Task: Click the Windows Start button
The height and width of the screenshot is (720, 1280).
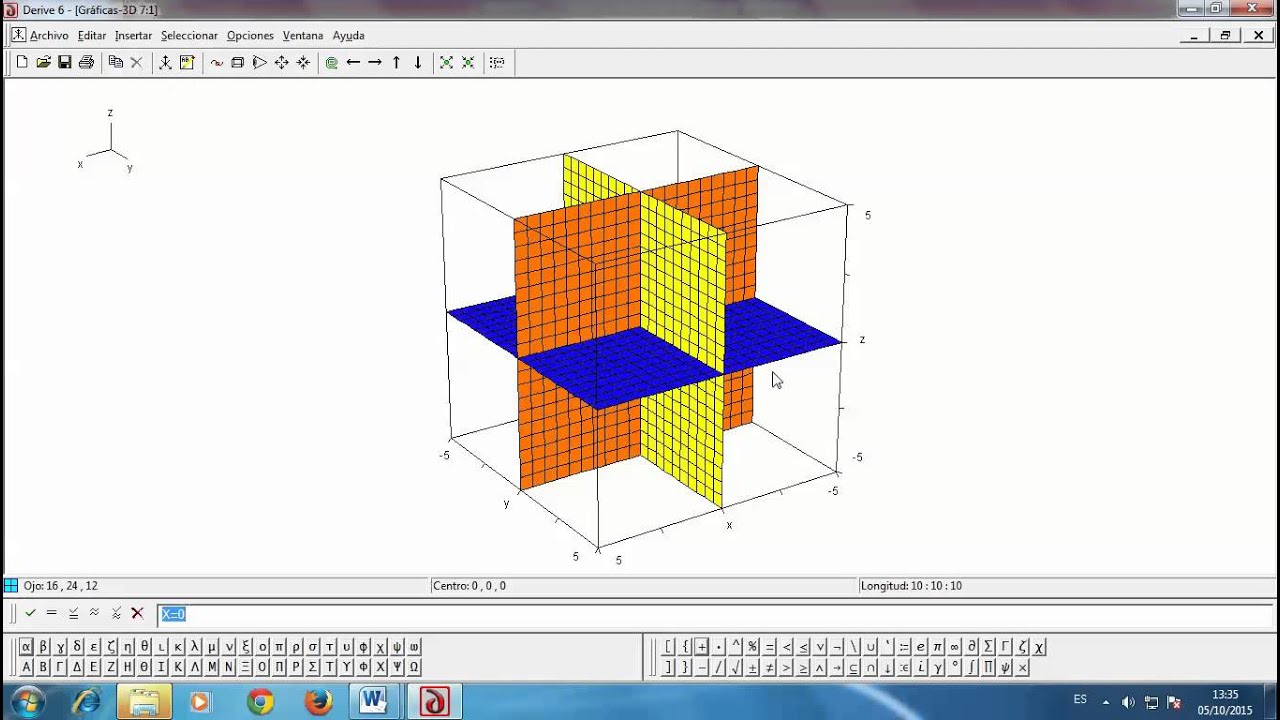Action: point(27,702)
